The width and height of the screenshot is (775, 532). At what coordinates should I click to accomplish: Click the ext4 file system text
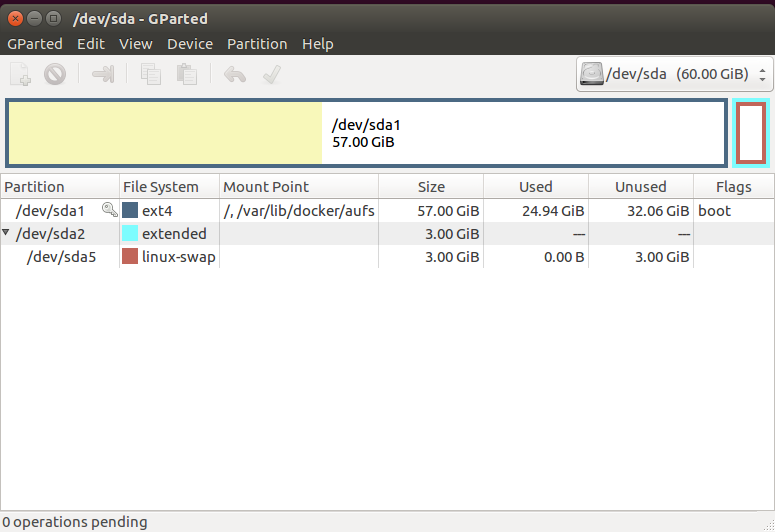pyautogui.click(x=157, y=211)
